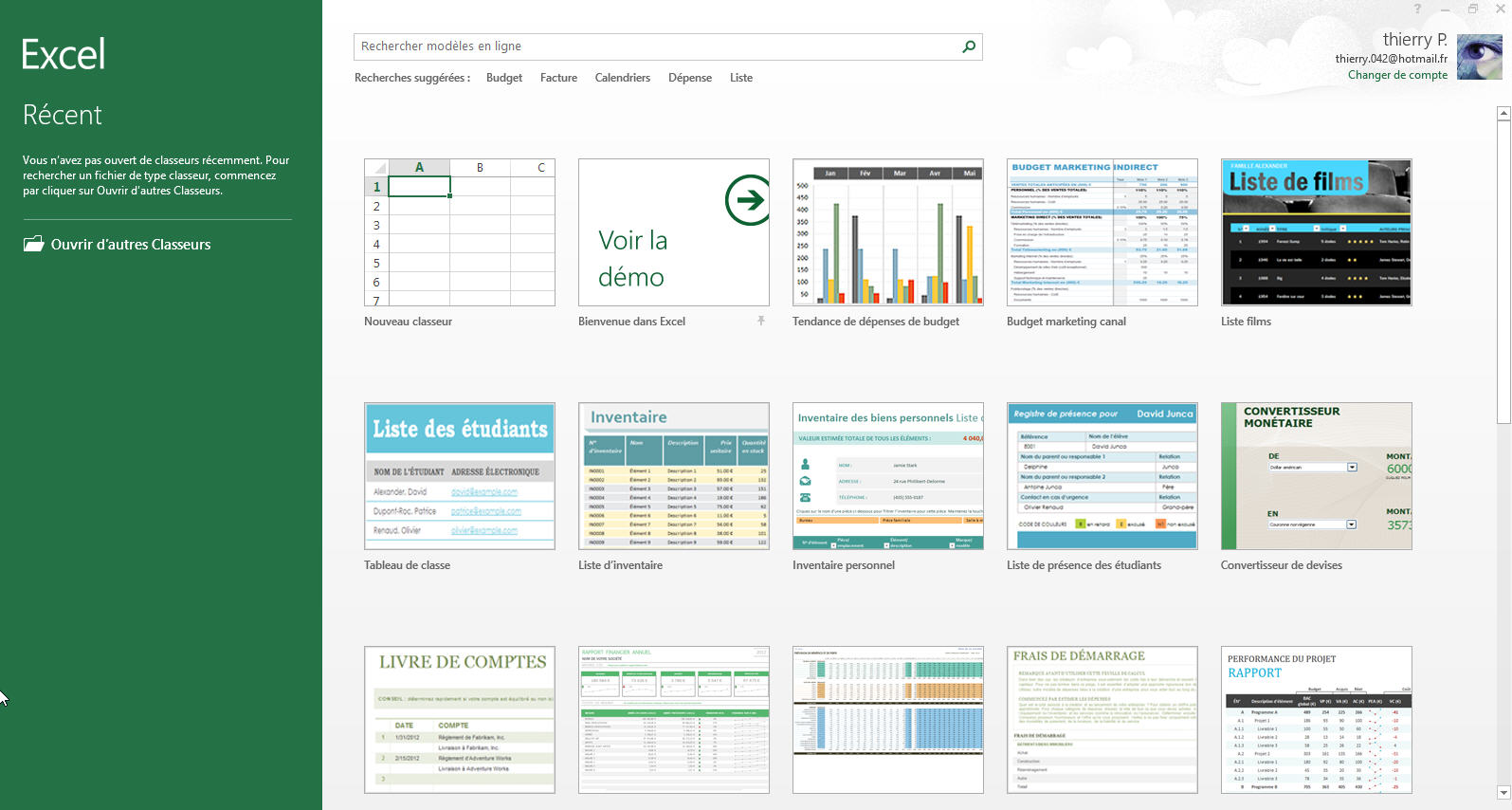Open Performance du projet Rapport template
Viewport: 1512px width, 810px height.
[x=1317, y=720]
